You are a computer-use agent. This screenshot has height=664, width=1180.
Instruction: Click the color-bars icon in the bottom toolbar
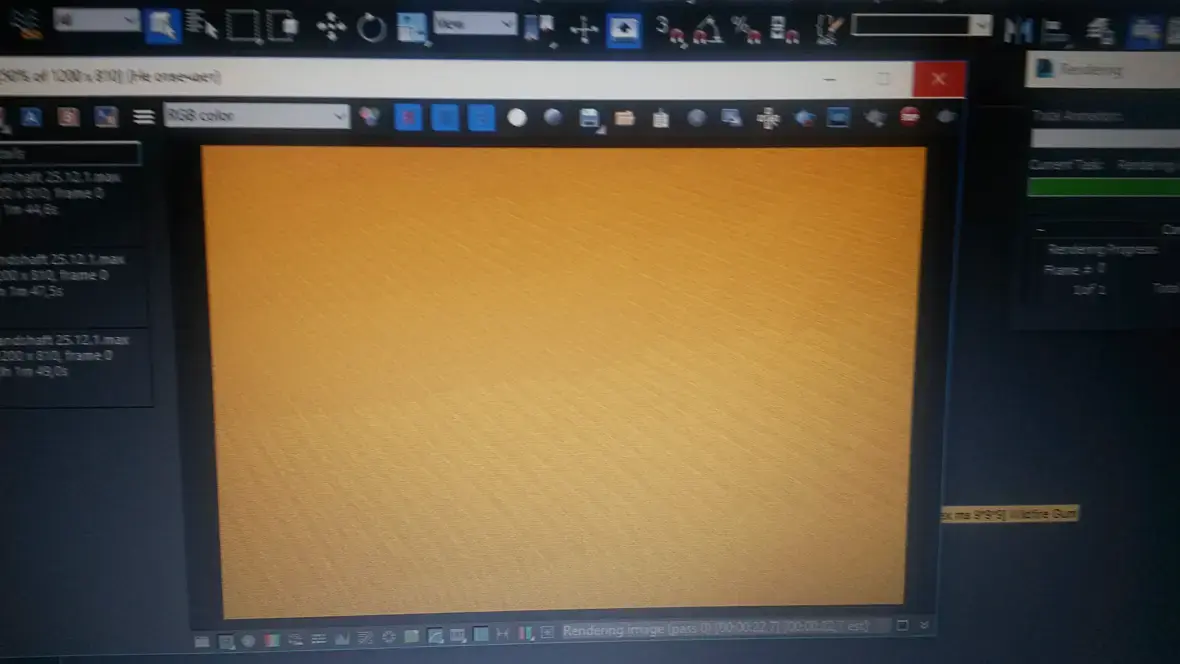(x=271, y=640)
